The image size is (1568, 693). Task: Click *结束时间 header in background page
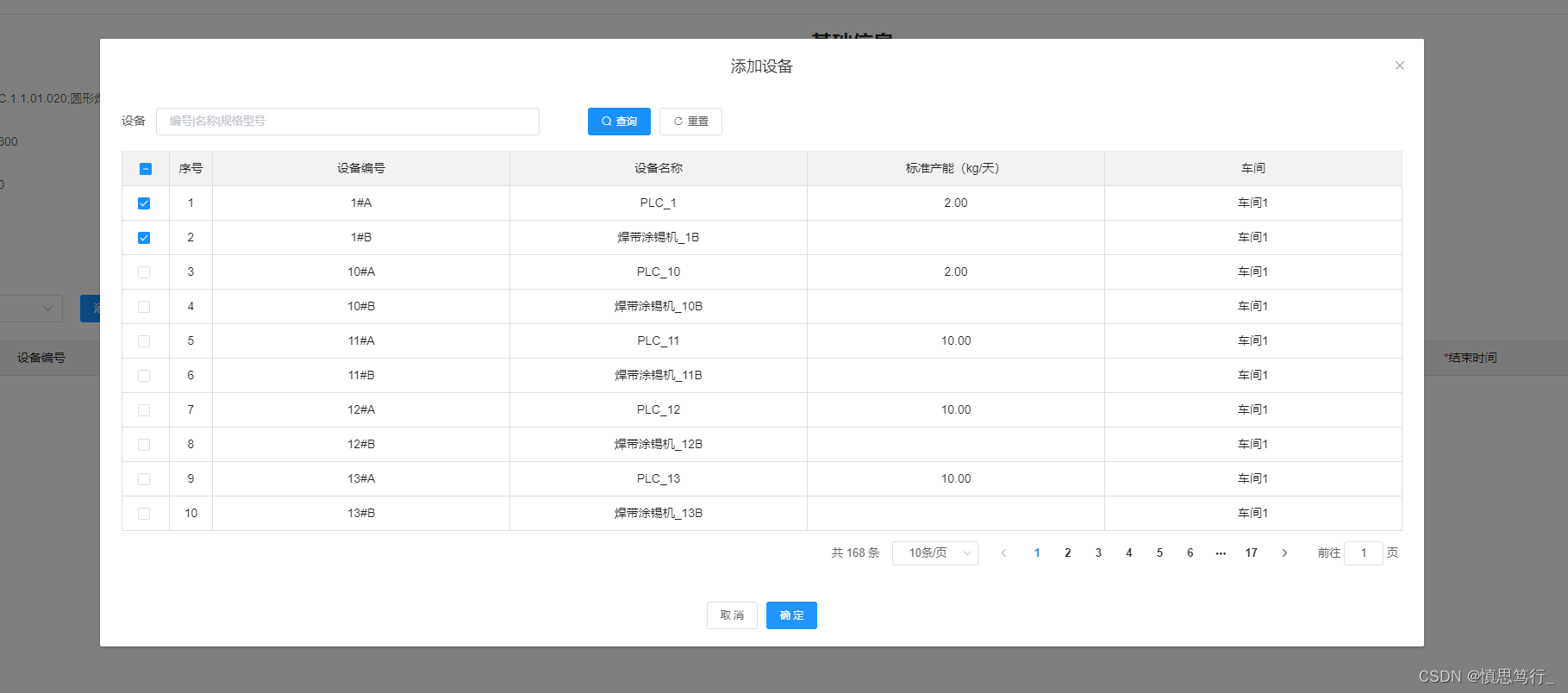pos(1471,358)
